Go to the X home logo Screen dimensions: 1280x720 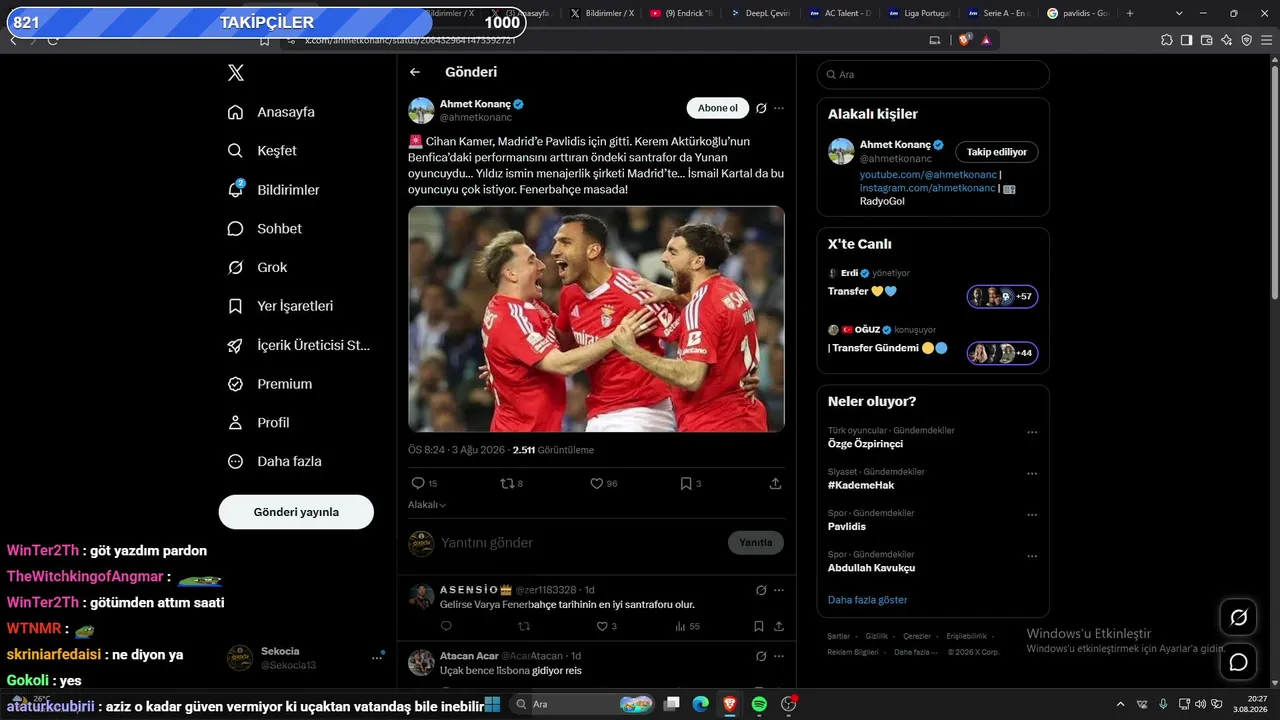[x=236, y=73]
